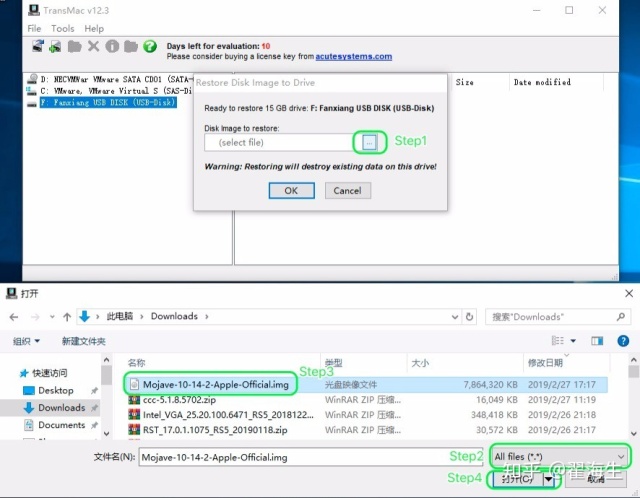The image size is (640, 498).
Task: Select 快速访问 in the navigation pane
Action: [x=44, y=373]
